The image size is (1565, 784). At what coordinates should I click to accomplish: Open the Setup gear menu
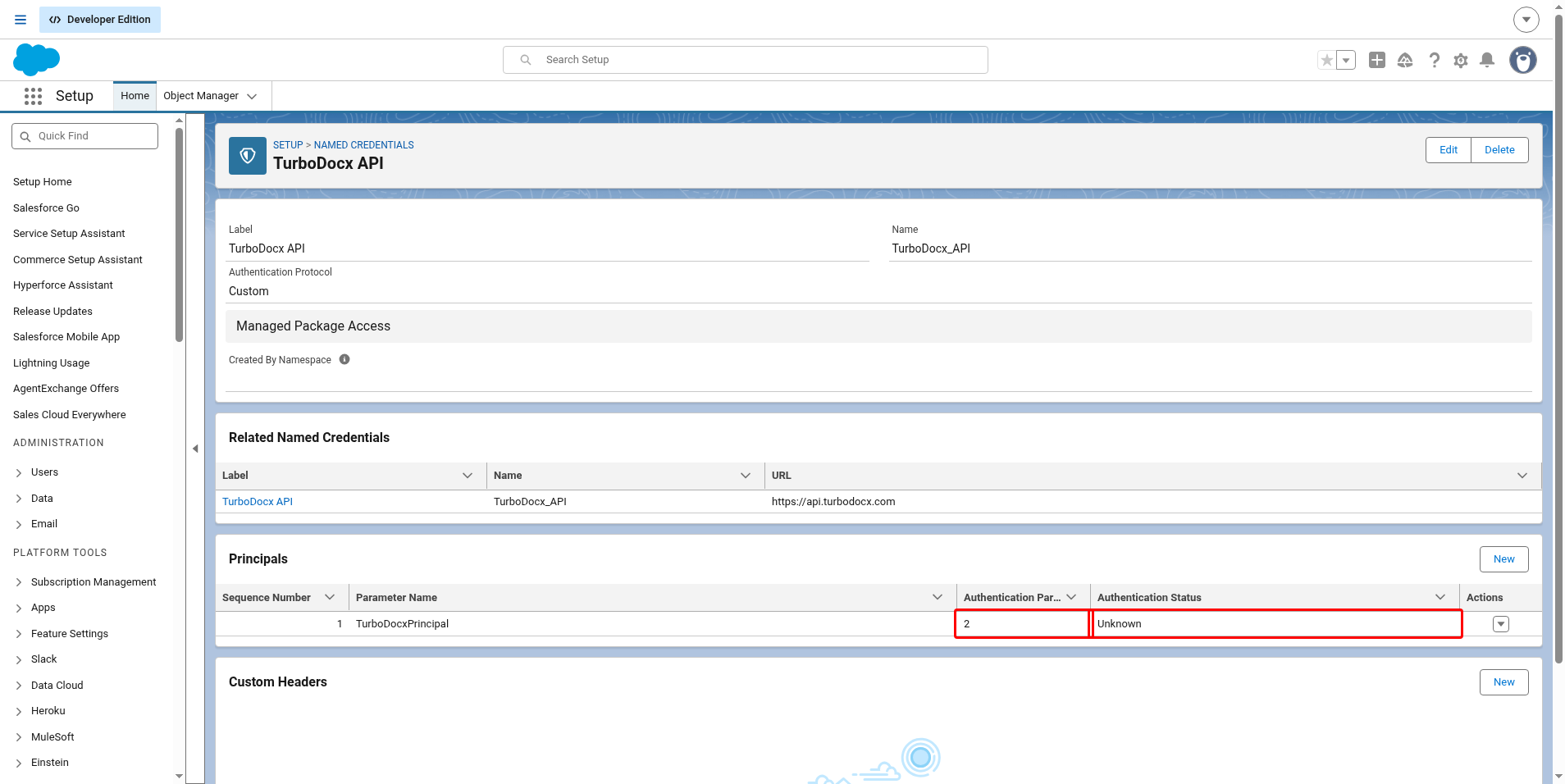1461,60
